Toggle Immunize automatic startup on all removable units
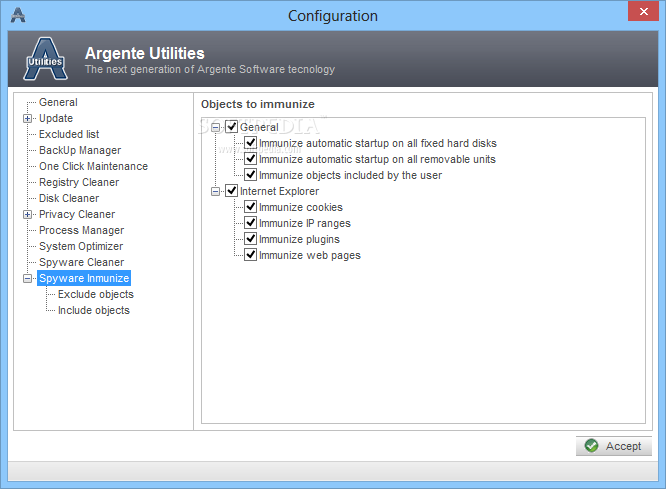666x489 pixels. point(251,159)
